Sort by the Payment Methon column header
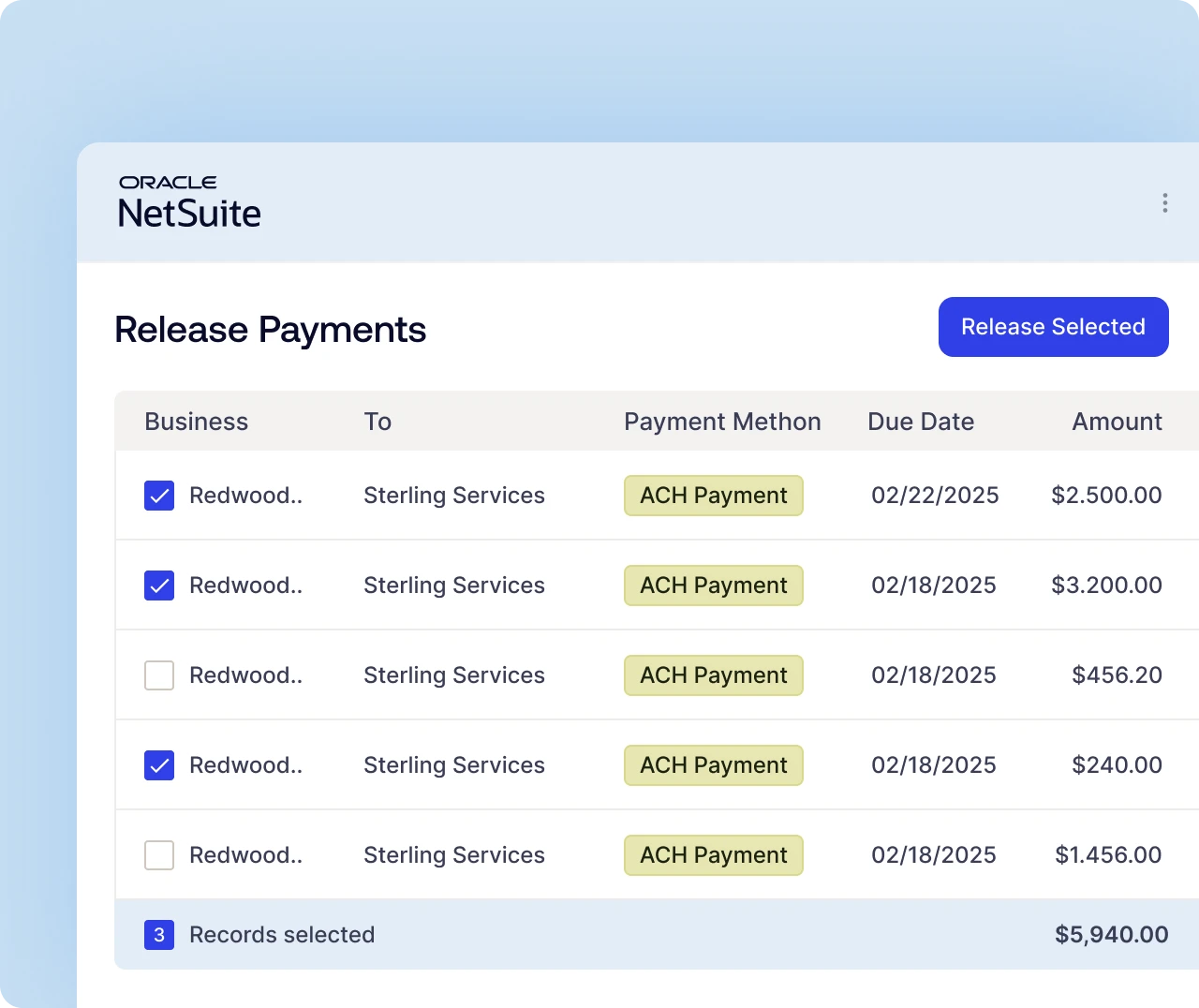This screenshot has width=1199, height=1008. (722, 422)
